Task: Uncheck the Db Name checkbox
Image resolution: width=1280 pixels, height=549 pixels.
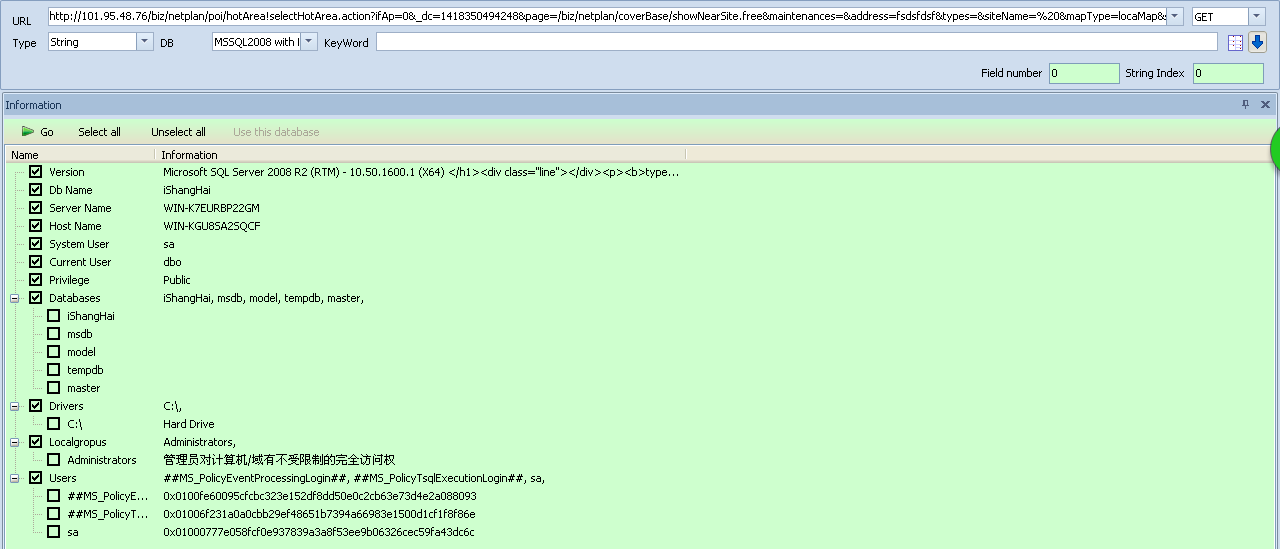Action: (x=36, y=190)
